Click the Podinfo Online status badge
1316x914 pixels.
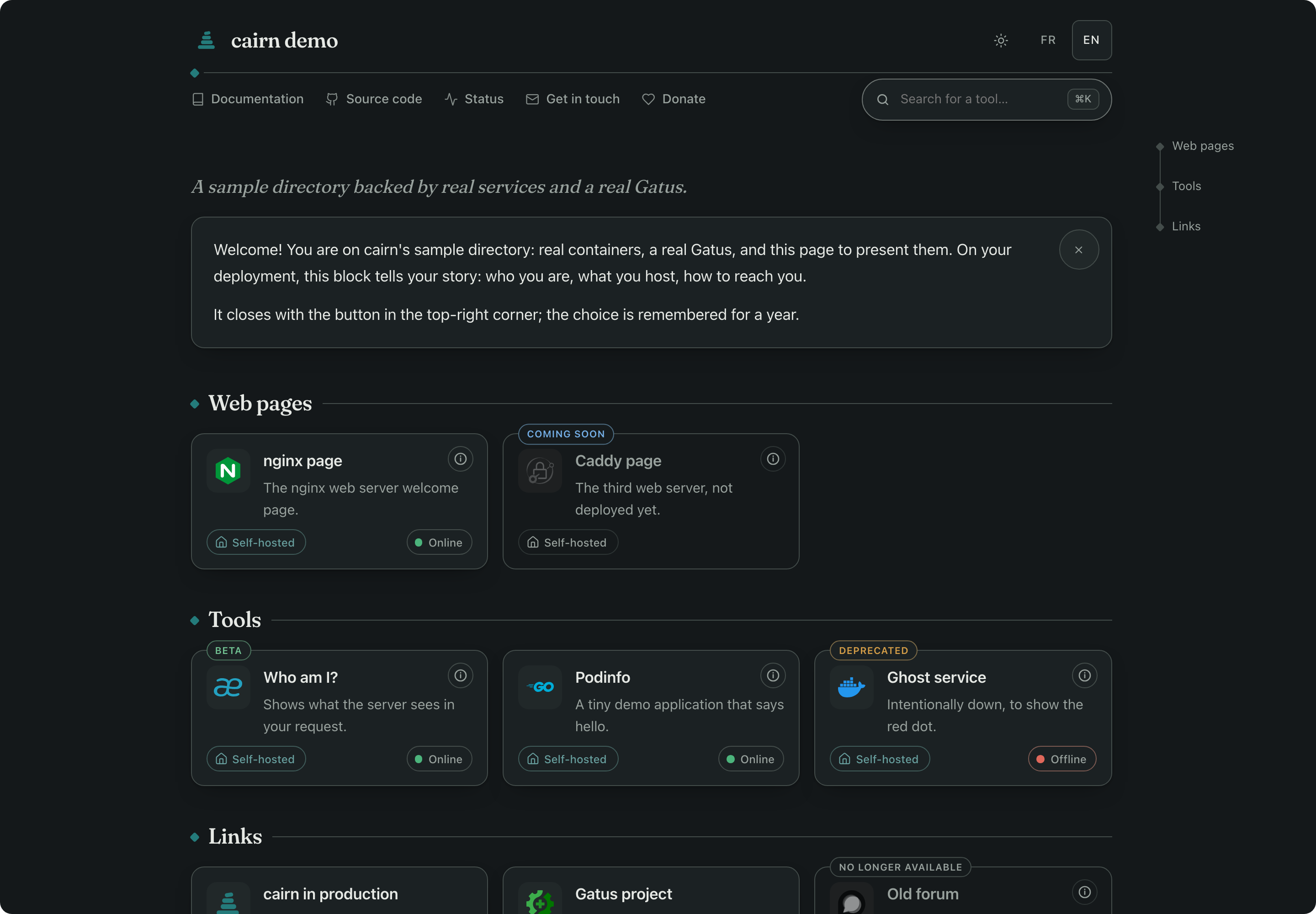pyautogui.click(x=750, y=759)
